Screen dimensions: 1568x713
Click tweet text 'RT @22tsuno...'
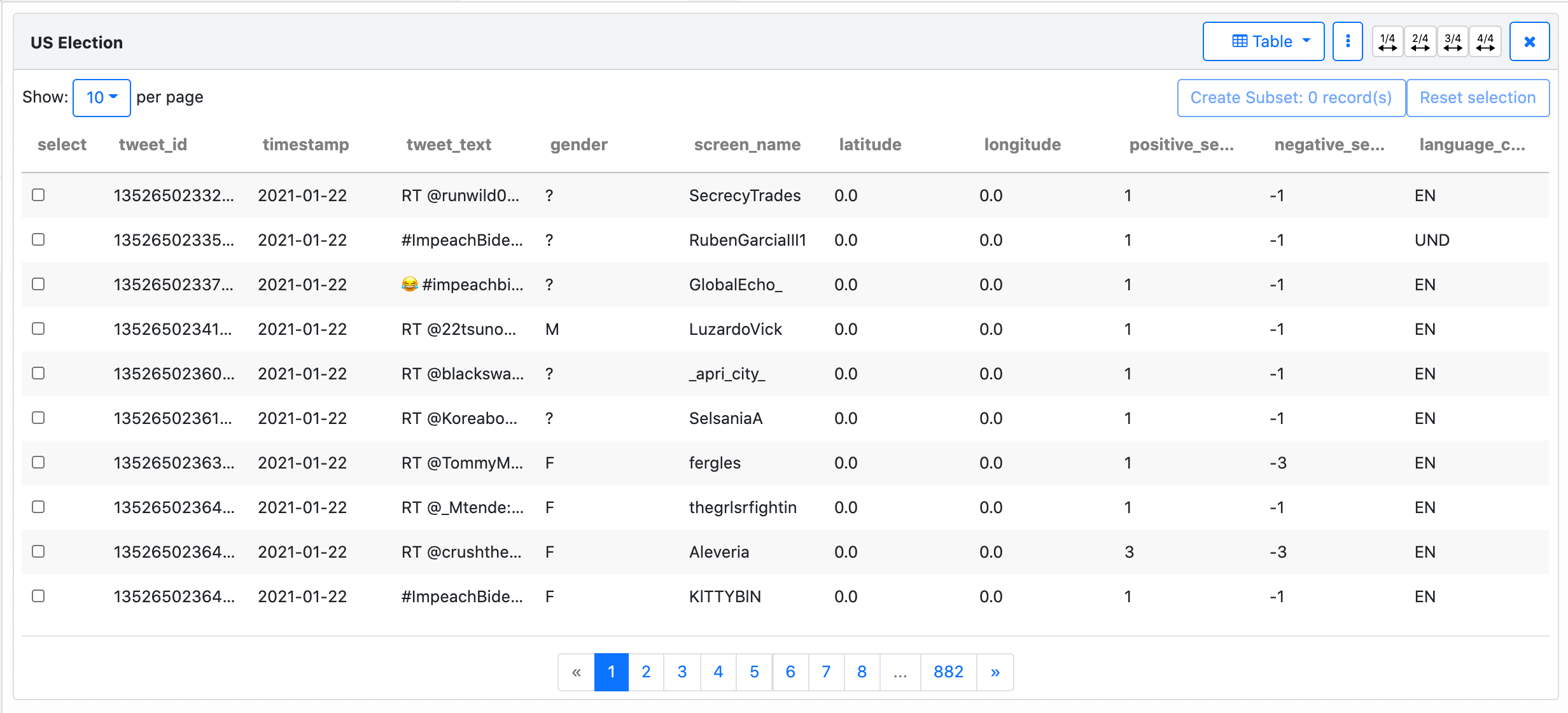[x=458, y=329]
